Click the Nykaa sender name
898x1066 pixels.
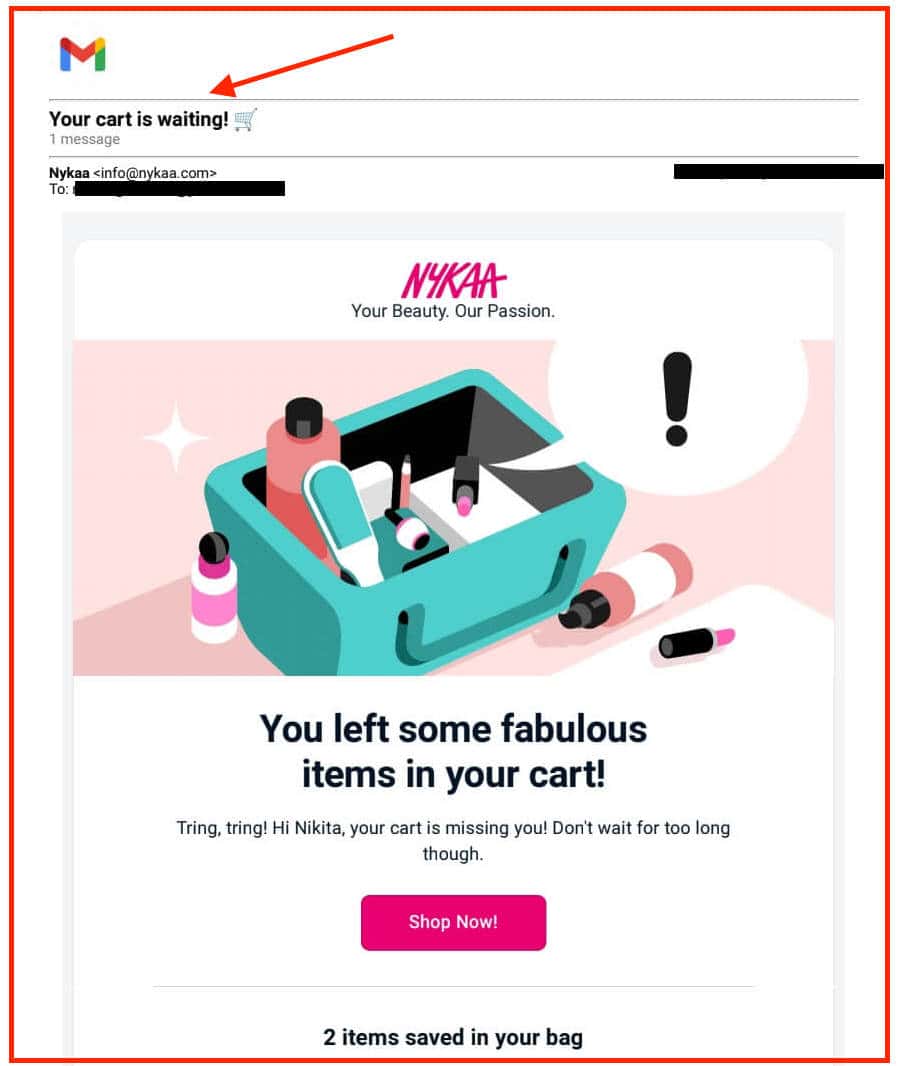pyautogui.click(x=69, y=173)
